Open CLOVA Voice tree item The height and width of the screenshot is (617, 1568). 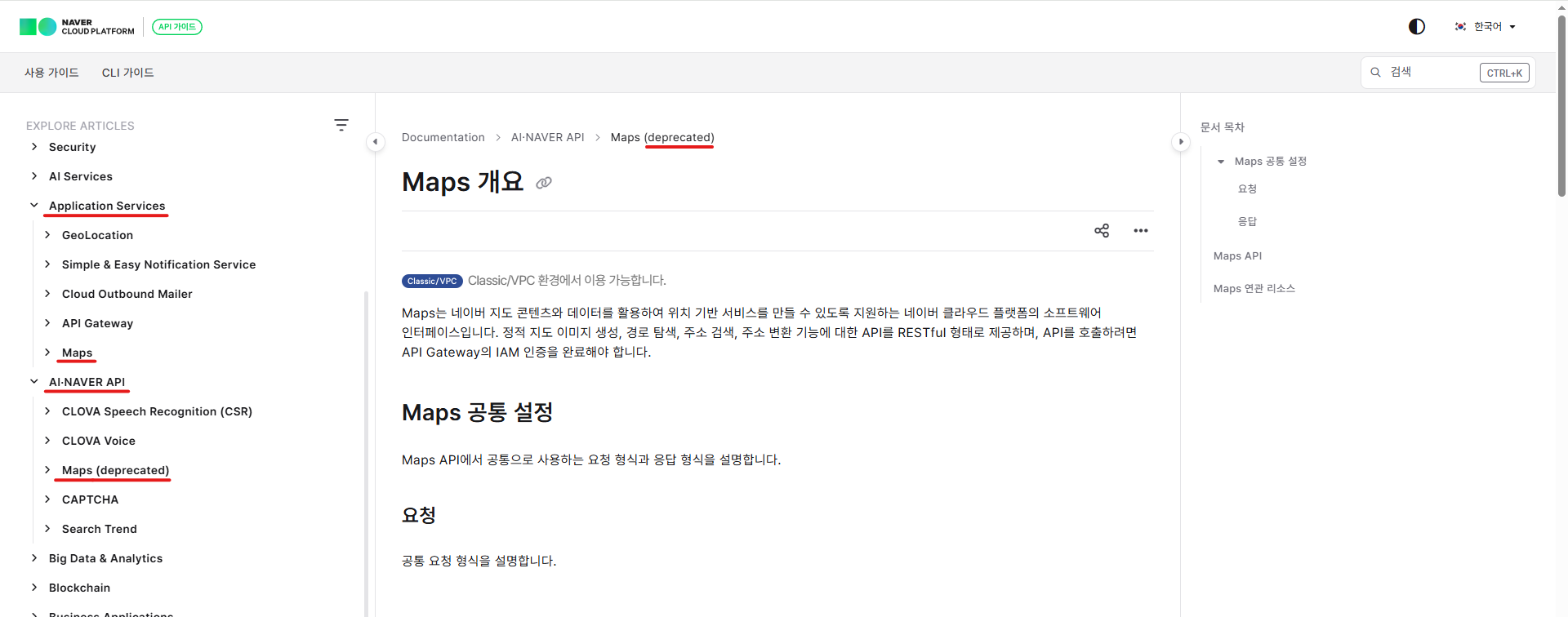(x=99, y=441)
